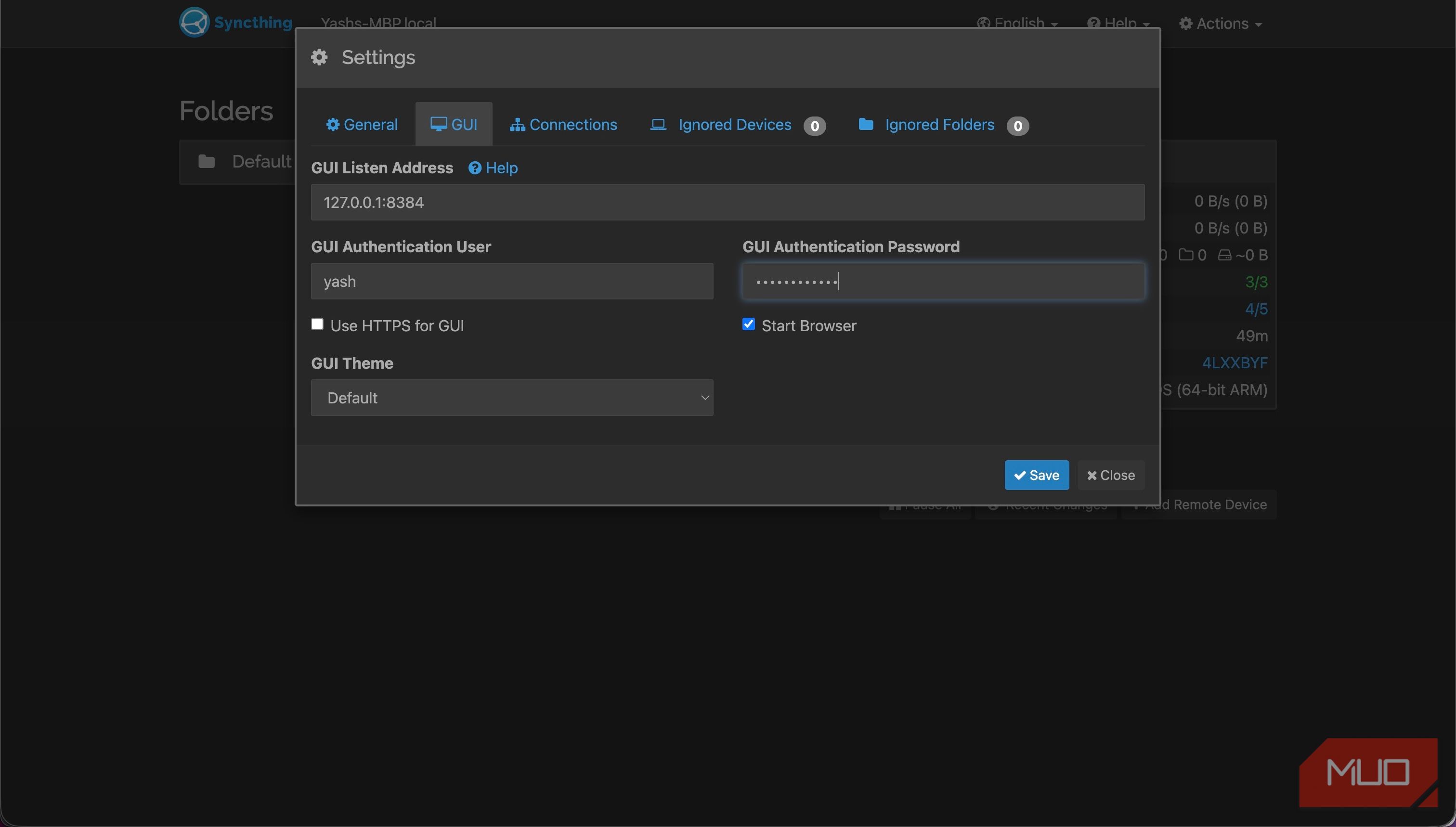Open the Ignored Folders tab
This screenshot has width=1456, height=827.
[x=943, y=124]
